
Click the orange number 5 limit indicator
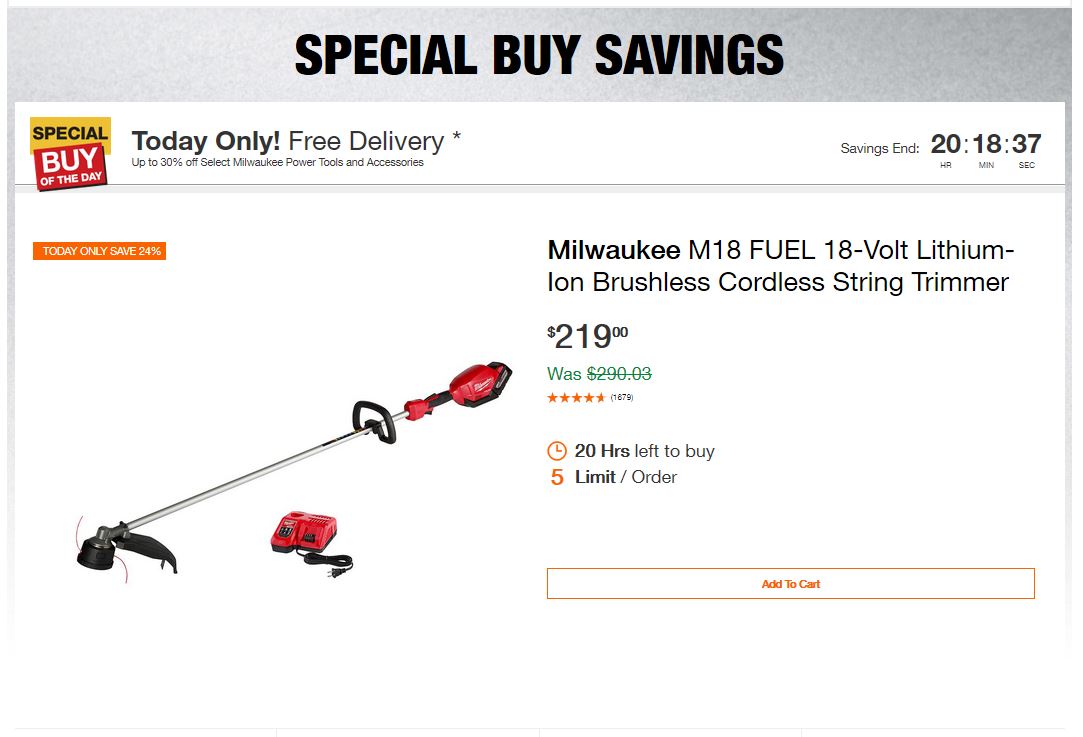coord(557,477)
